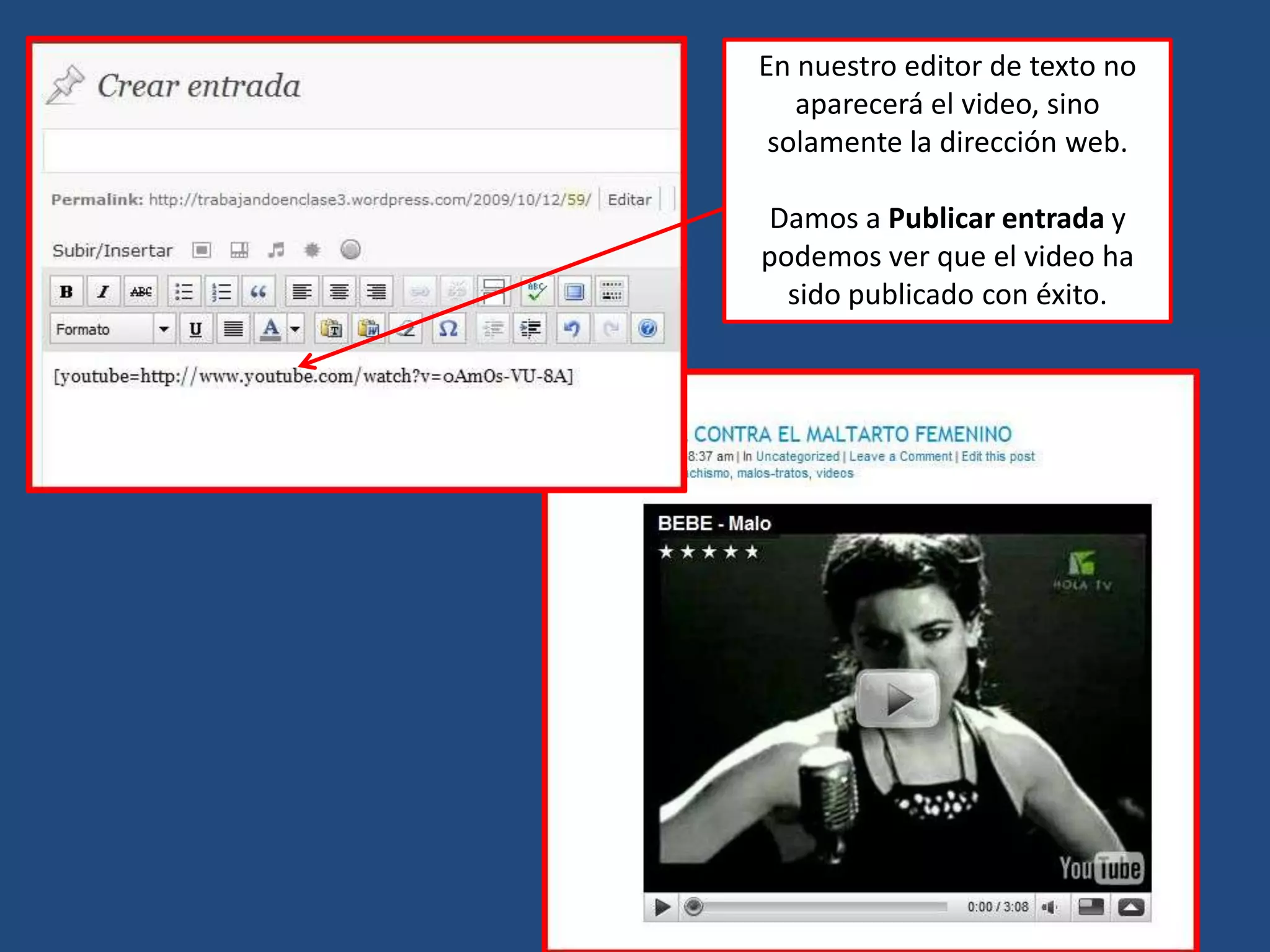1270x952 pixels.
Task: Align text to the right
Action: pos(376,291)
